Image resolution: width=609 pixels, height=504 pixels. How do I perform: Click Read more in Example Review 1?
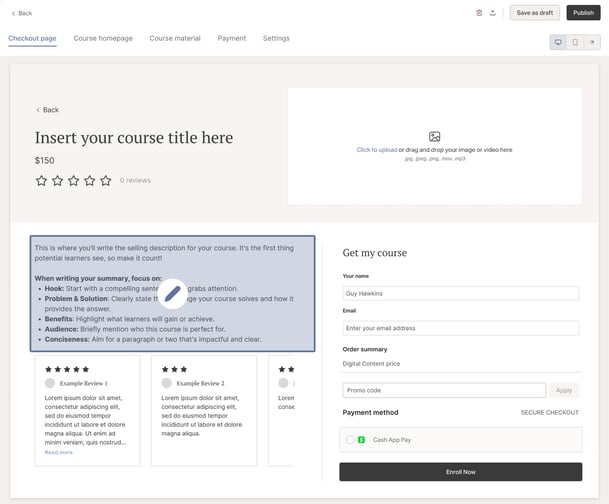59,452
